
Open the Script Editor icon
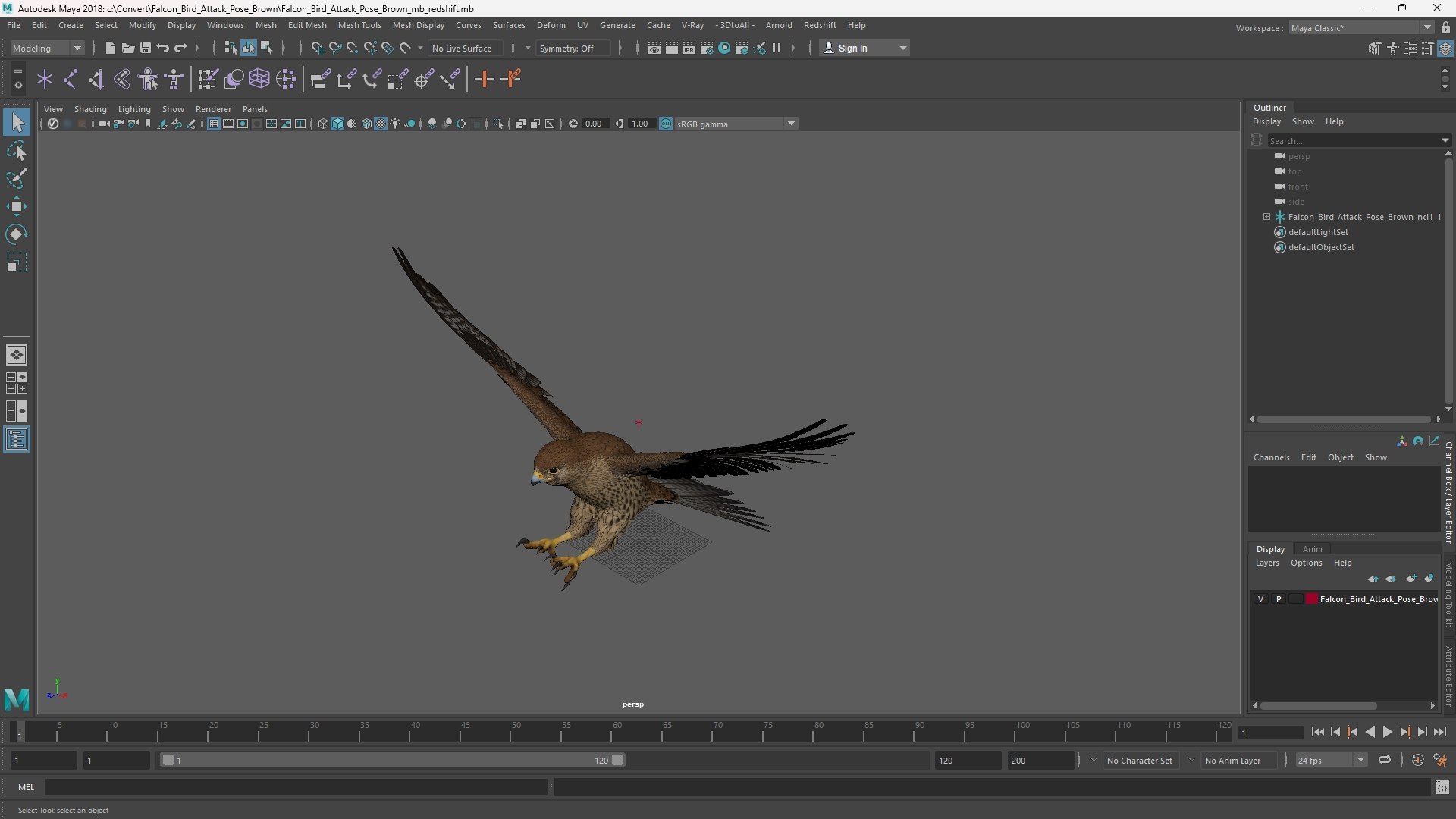1442,788
